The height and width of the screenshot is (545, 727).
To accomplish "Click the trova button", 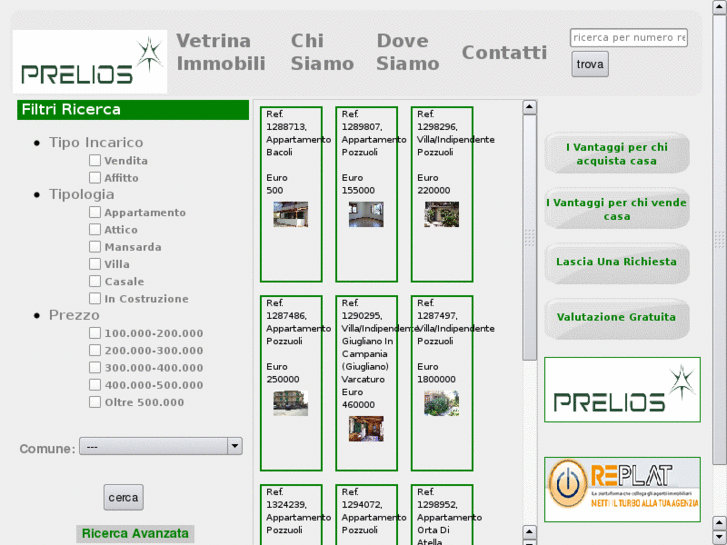I will pyautogui.click(x=590, y=64).
